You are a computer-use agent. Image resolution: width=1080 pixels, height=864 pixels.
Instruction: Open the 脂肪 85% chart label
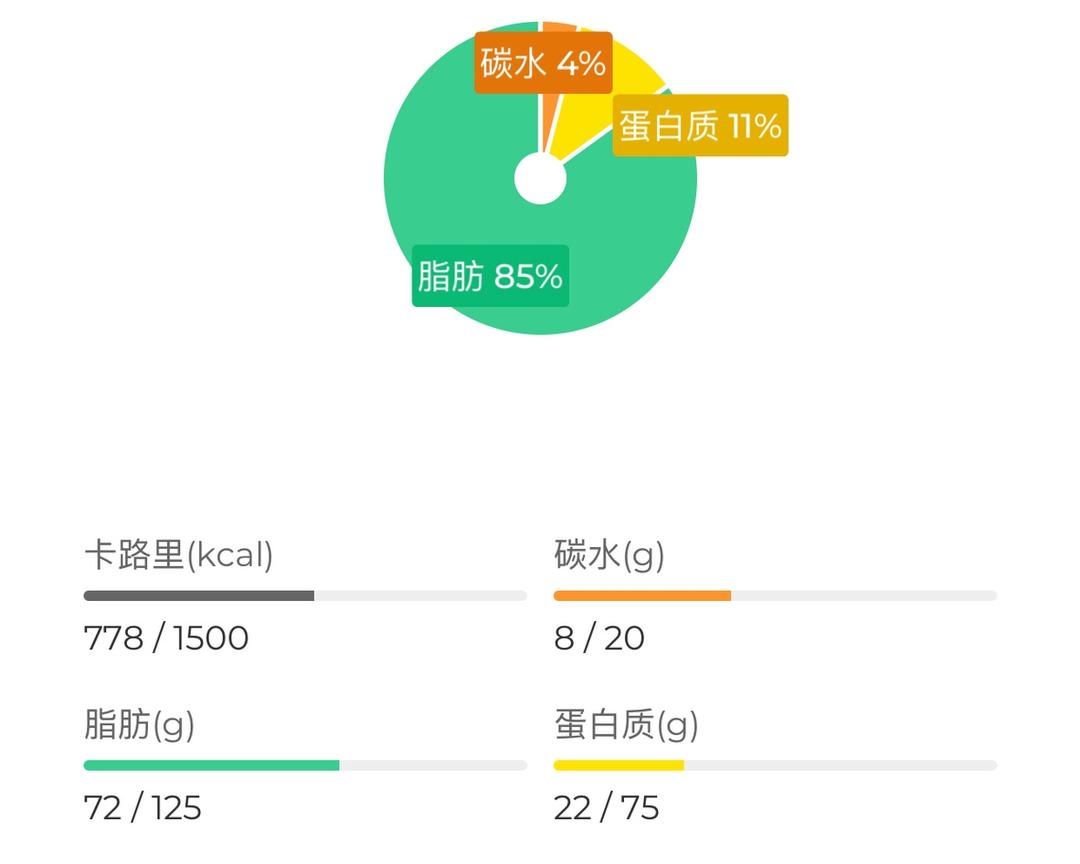point(490,276)
